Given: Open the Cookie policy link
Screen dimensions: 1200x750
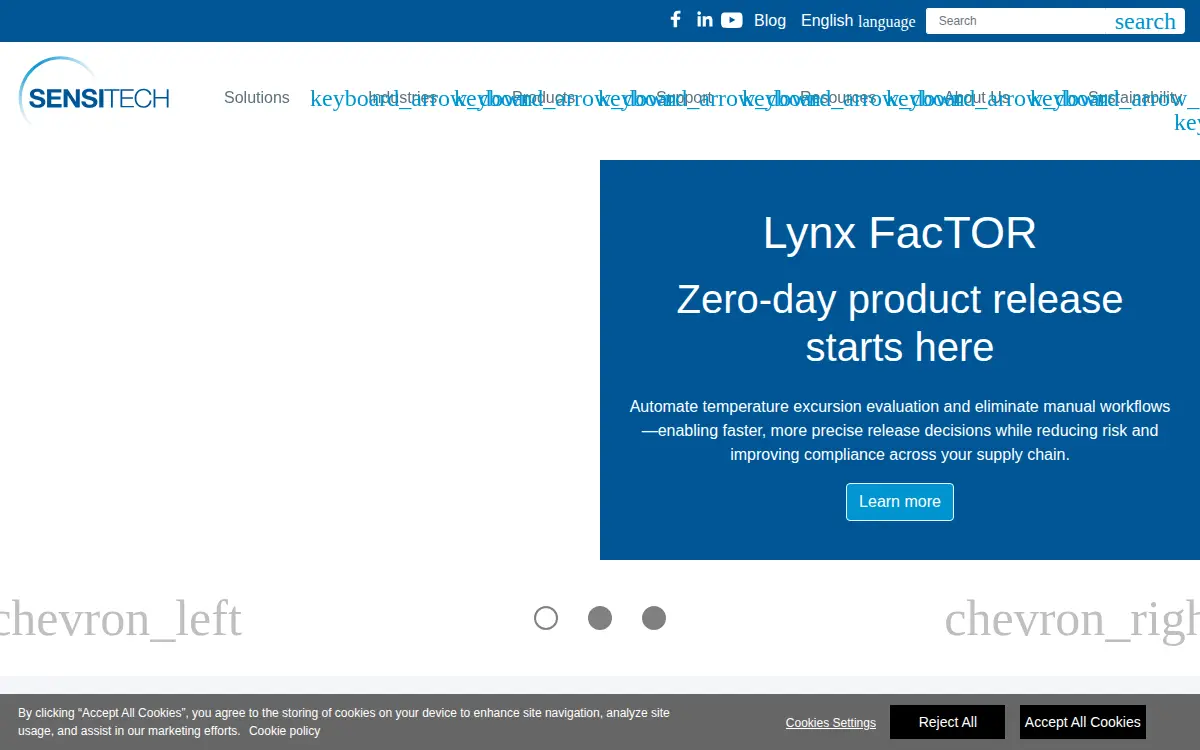Looking at the screenshot, I should pyautogui.click(x=285, y=731).
